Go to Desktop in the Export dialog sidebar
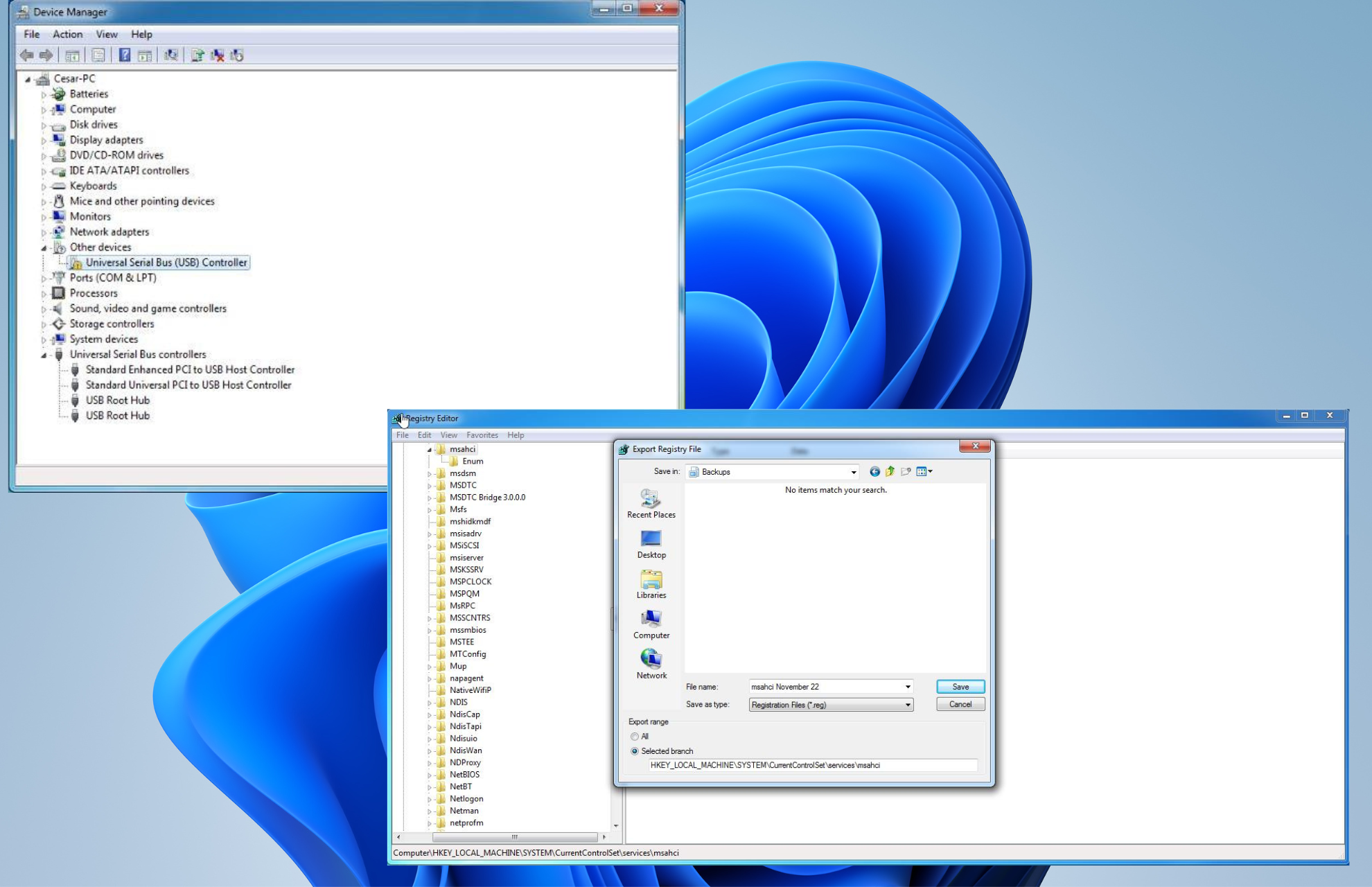 tap(651, 544)
